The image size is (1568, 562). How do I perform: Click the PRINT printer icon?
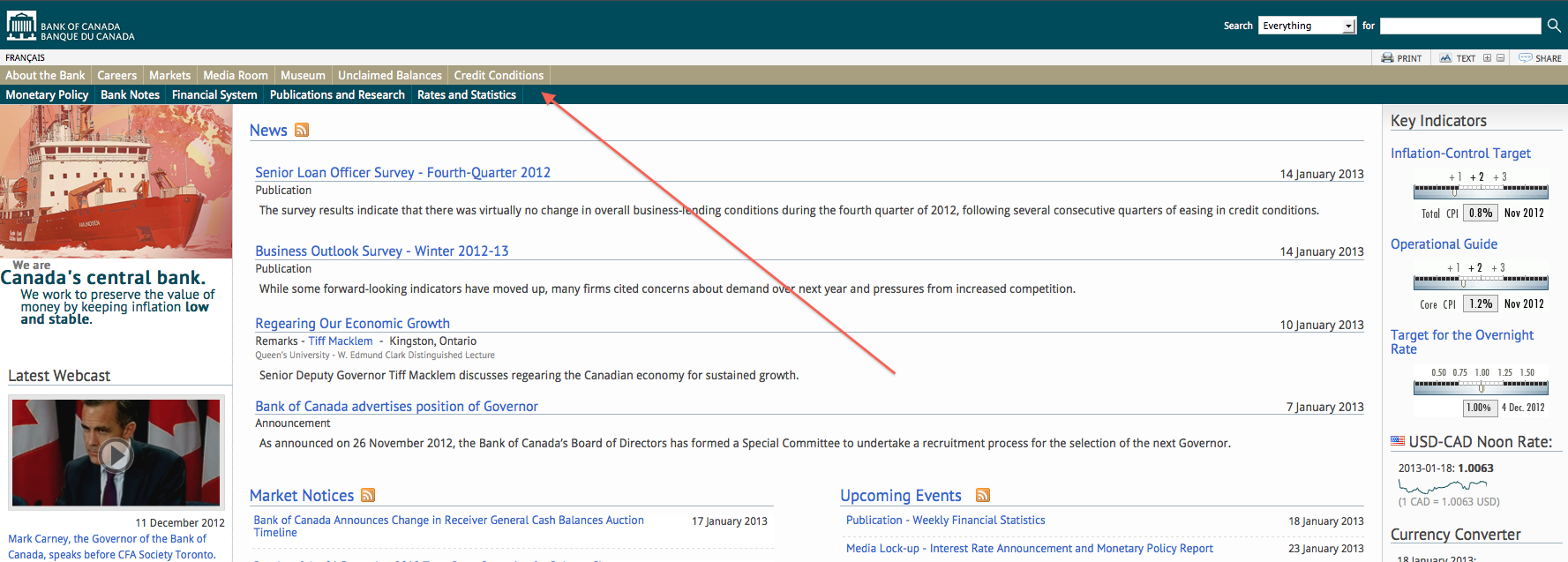(x=1387, y=58)
